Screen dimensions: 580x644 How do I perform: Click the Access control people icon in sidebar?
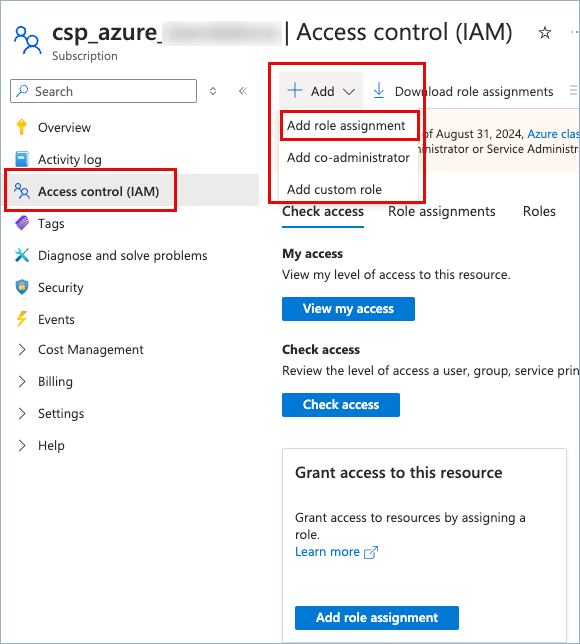pyautogui.click(x=22, y=191)
